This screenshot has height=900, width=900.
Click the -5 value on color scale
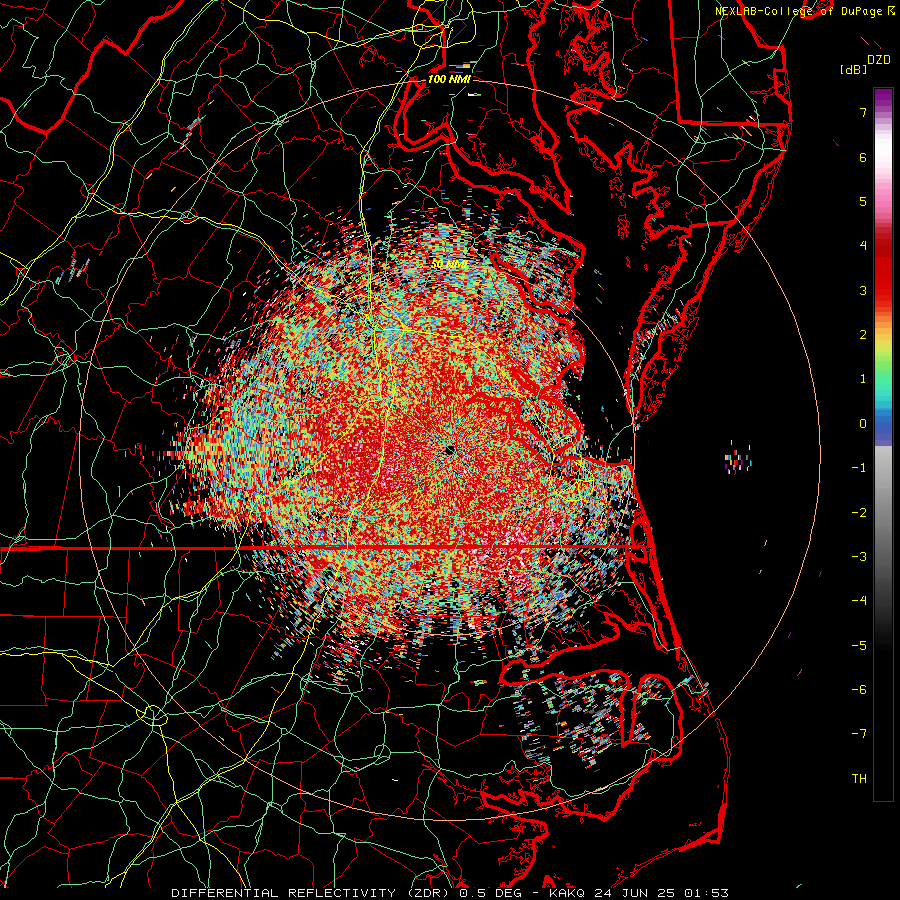pyautogui.click(x=859, y=646)
